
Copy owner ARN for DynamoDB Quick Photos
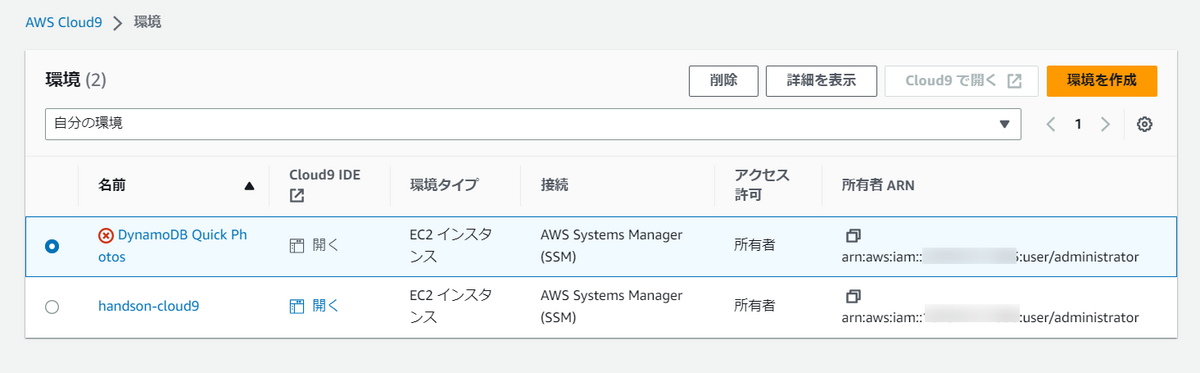[852, 236]
